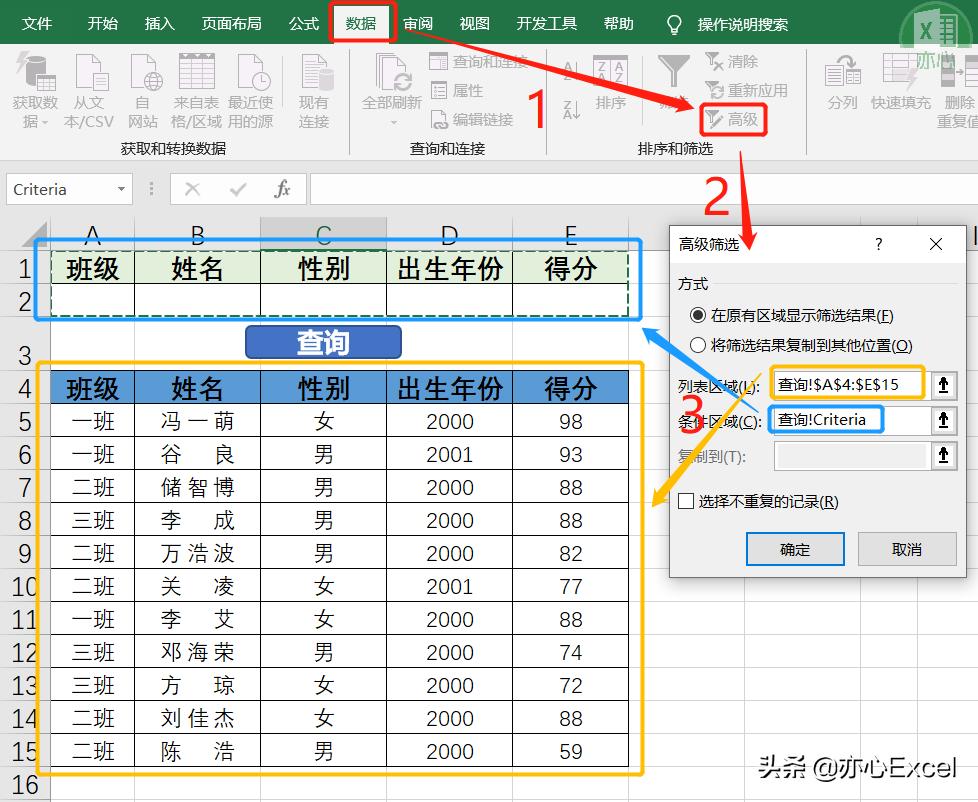This screenshot has width=978, height=802.
Task: Click the 确定 button in Advanced Filter dialog
Action: (x=794, y=548)
